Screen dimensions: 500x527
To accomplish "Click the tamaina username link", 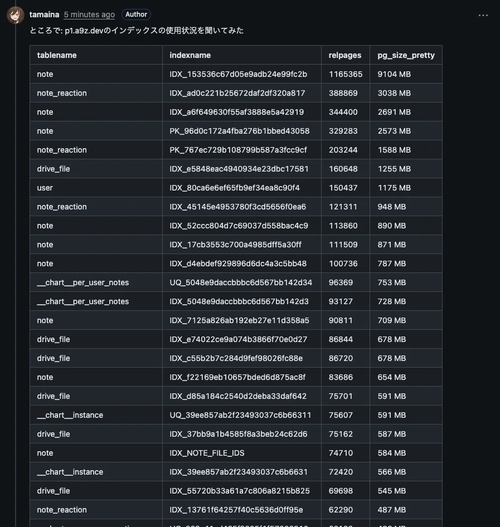I will pyautogui.click(x=44, y=15).
